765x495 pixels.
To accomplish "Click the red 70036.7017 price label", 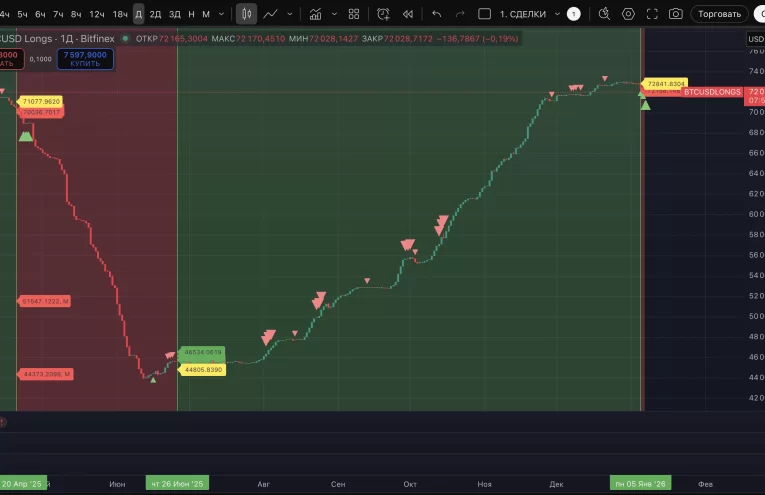I will coord(41,112).
